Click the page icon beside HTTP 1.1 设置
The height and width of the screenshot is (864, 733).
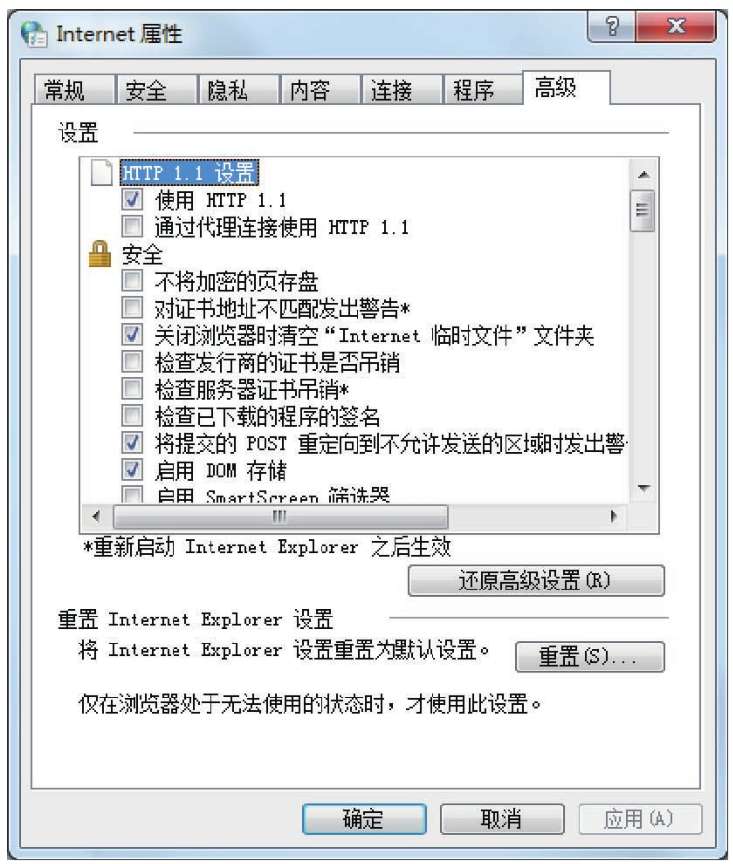(x=101, y=172)
